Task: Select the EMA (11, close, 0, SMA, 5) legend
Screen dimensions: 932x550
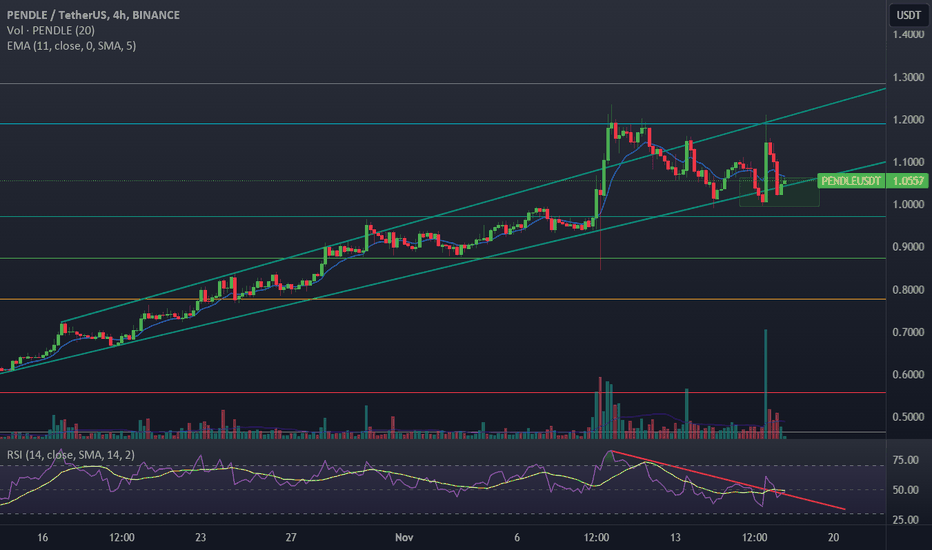Action: 71,46
